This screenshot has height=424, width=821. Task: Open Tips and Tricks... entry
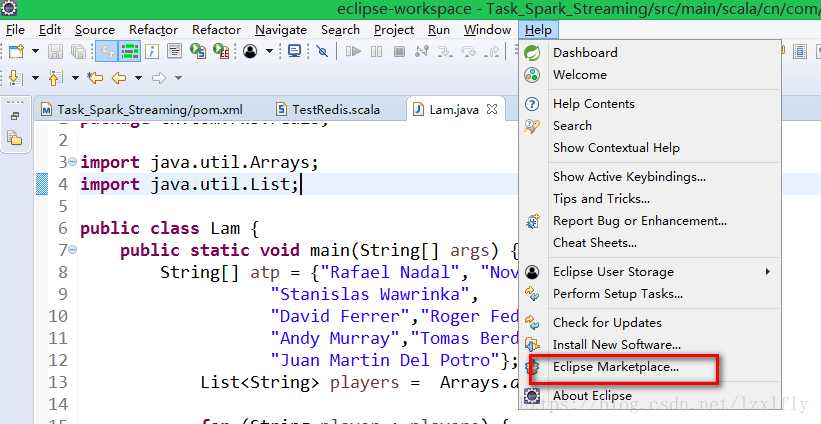click(650, 199)
